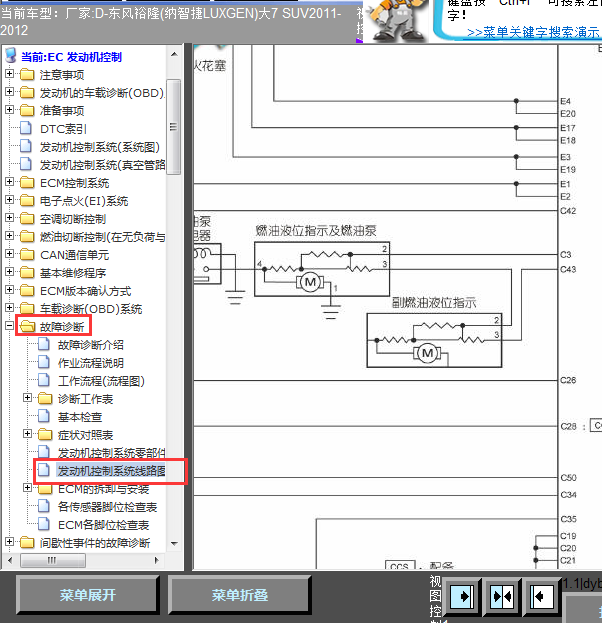
Task: Expand the 症状对照表 subfolder
Action: tap(27, 434)
